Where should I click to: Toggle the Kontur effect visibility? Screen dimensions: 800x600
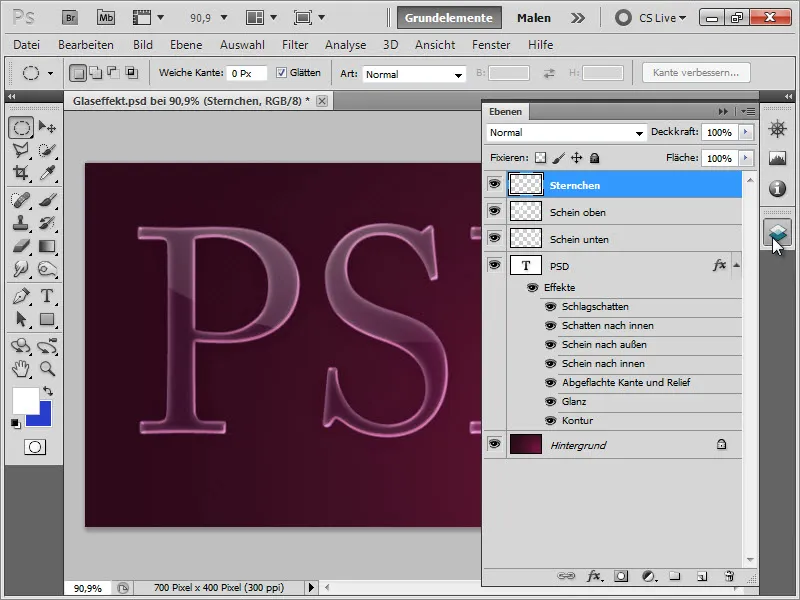550,421
